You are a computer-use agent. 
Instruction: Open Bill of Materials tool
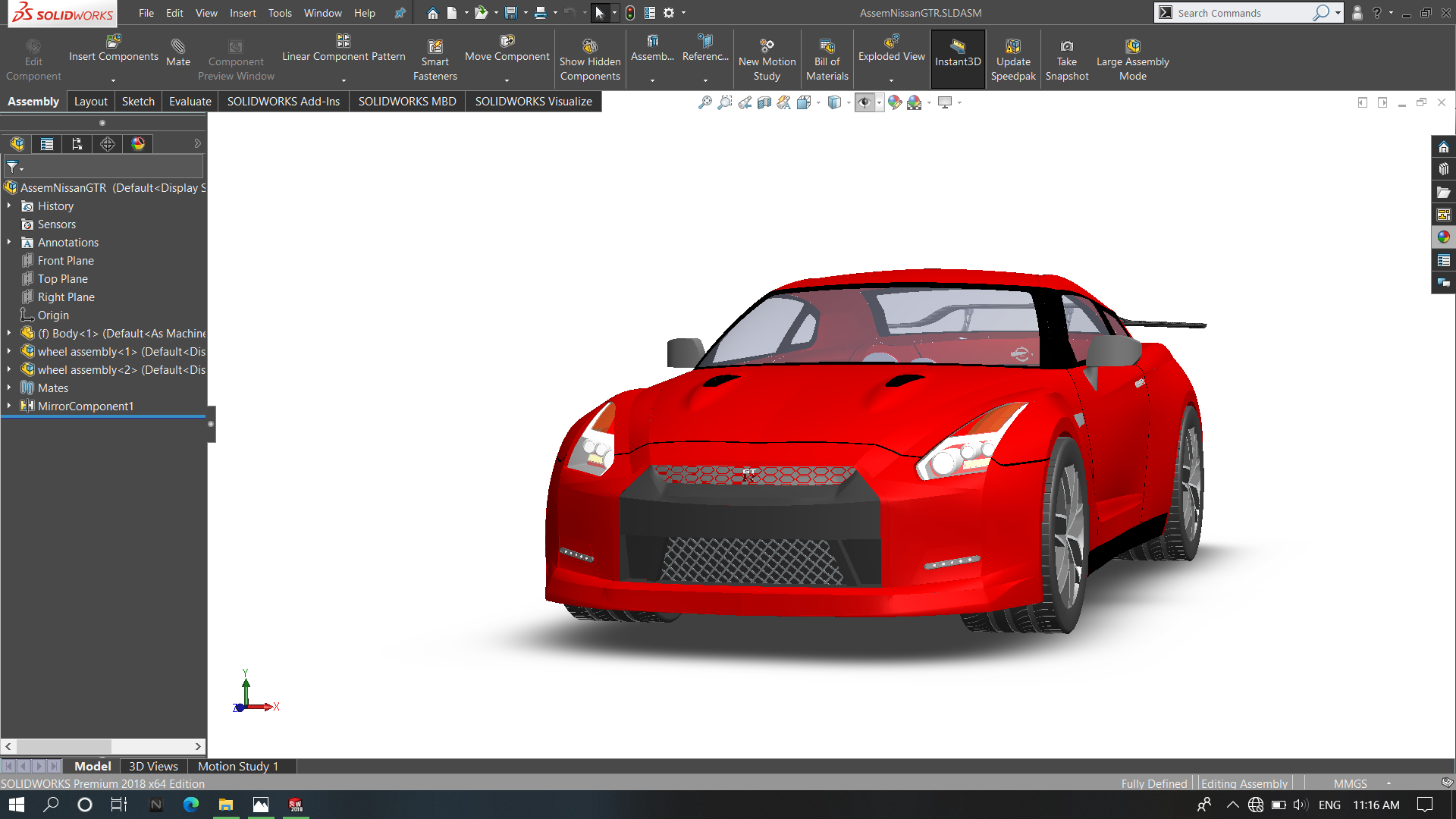827,61
